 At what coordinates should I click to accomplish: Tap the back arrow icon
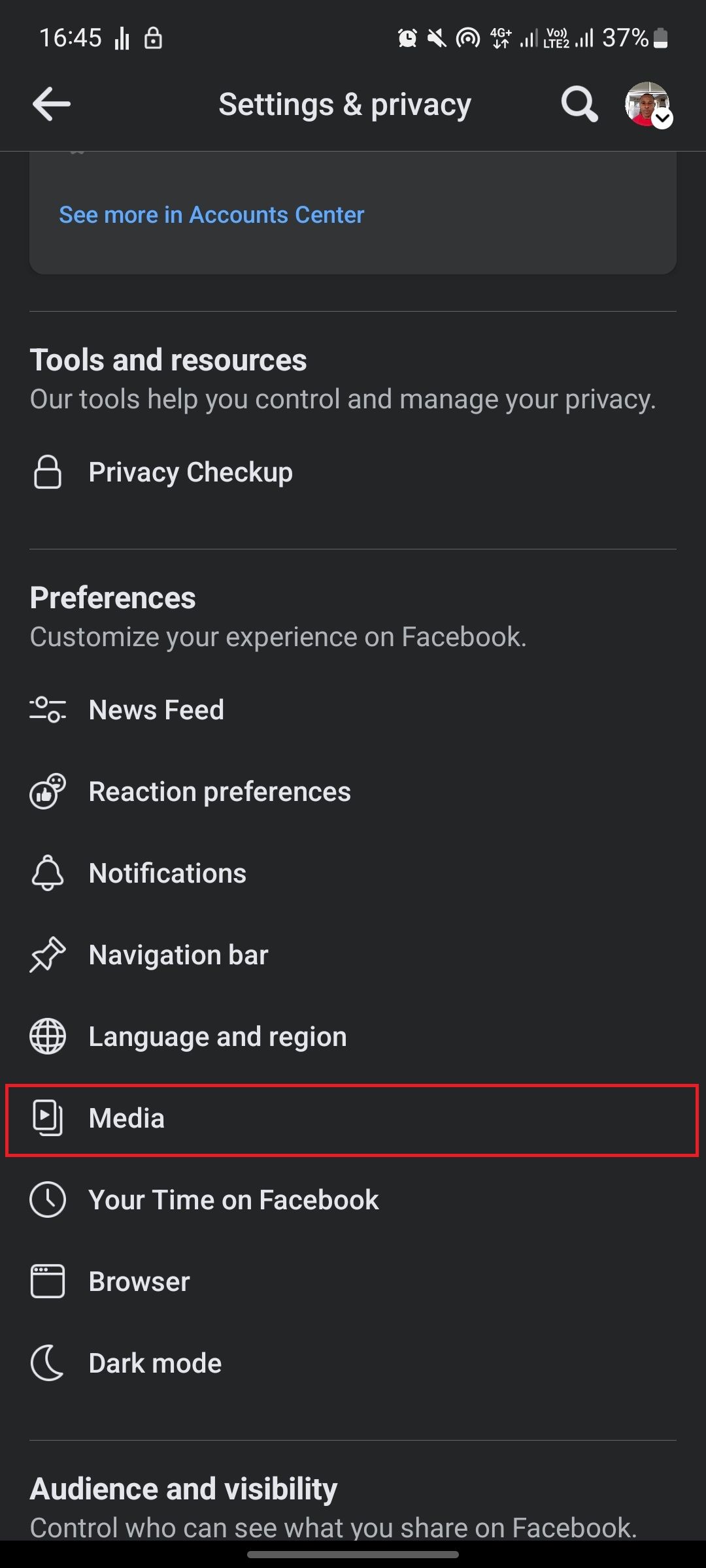click(x=52, y=105)
